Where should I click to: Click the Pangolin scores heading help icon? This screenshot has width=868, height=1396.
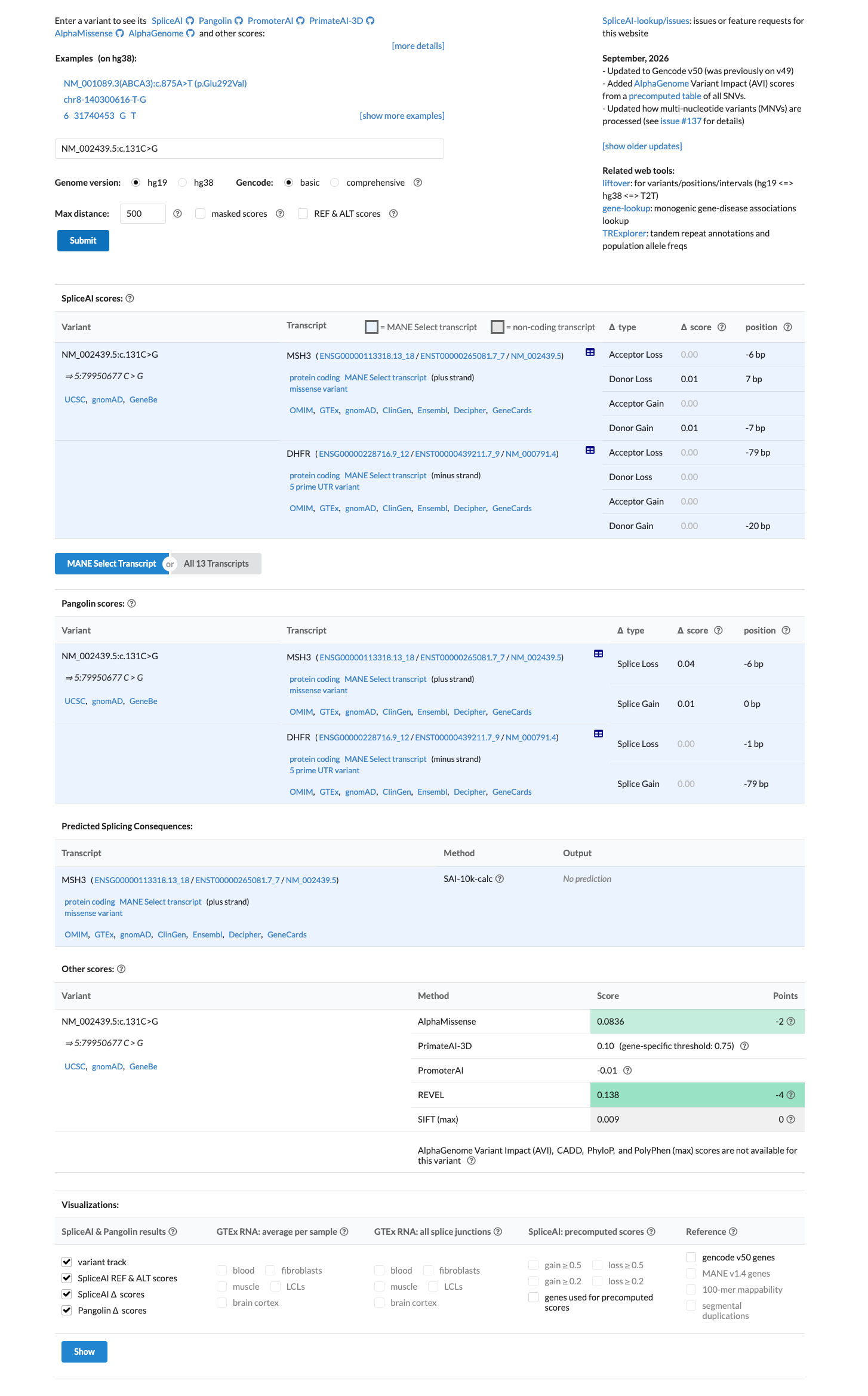132,604
